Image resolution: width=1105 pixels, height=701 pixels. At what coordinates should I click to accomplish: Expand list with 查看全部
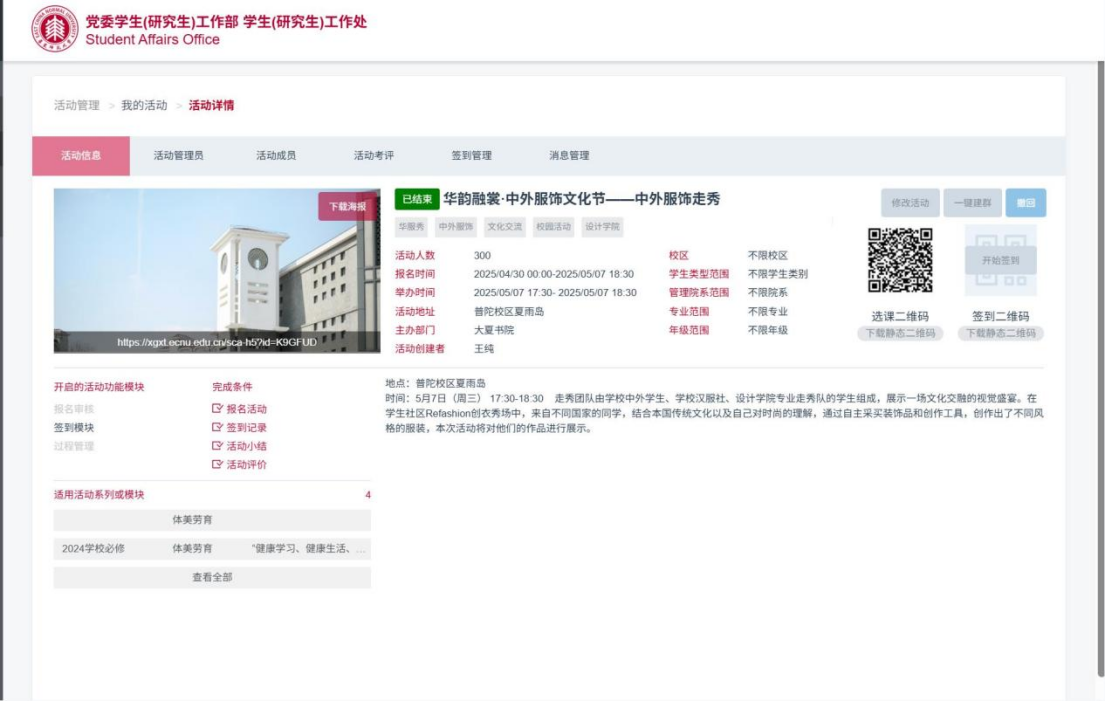tap(212, 577)
